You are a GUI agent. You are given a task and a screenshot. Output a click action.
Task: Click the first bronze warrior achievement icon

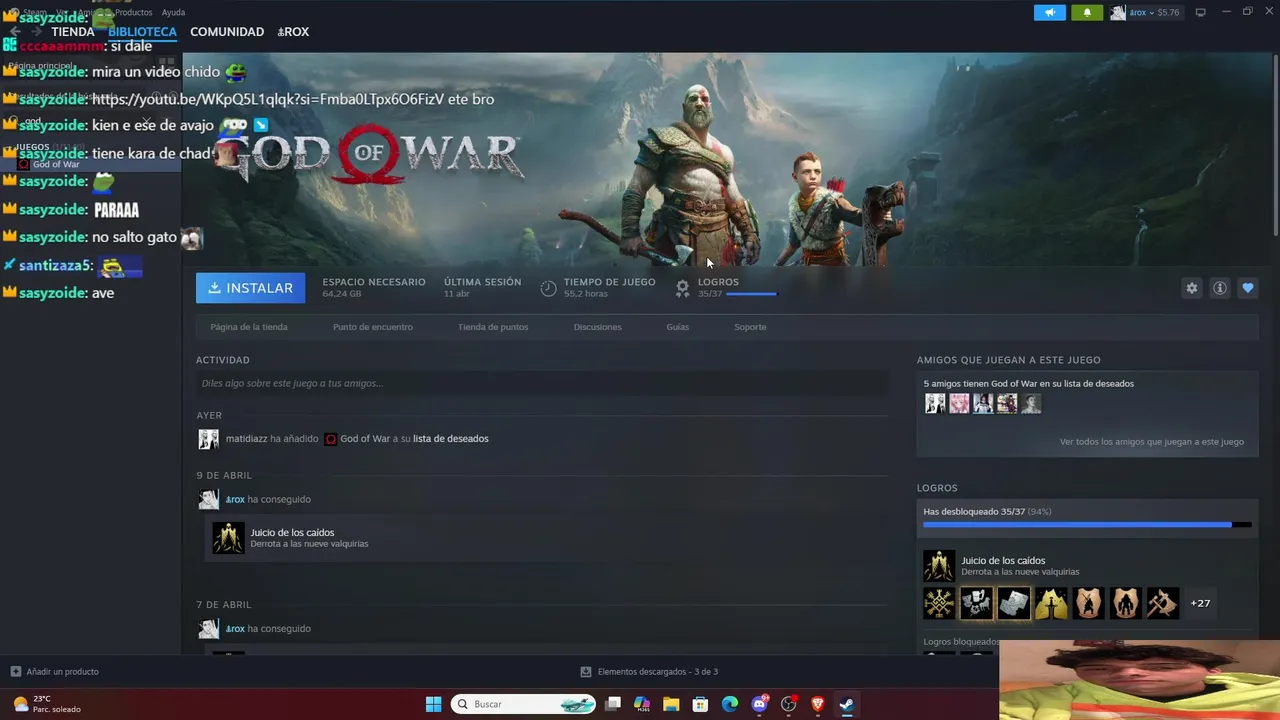(1088, 603)
